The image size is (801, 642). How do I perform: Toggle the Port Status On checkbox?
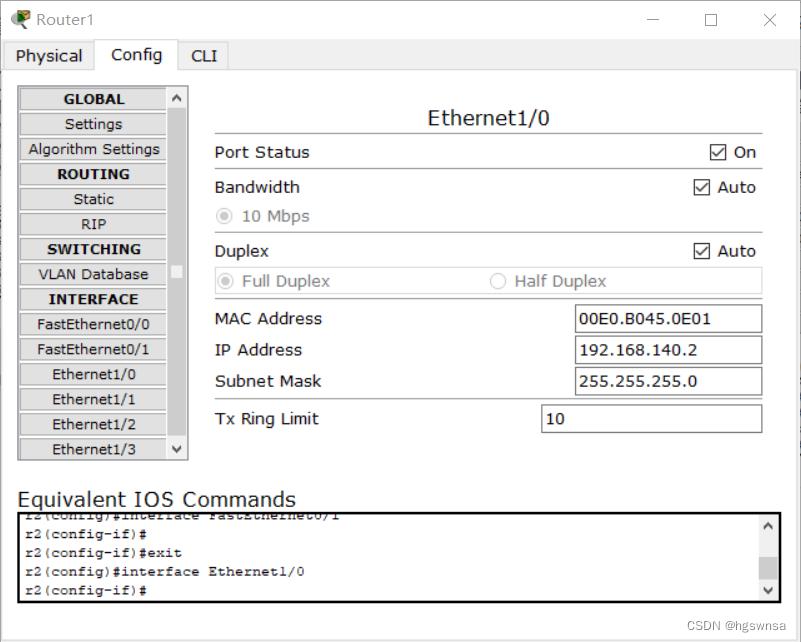pos(717,152)
